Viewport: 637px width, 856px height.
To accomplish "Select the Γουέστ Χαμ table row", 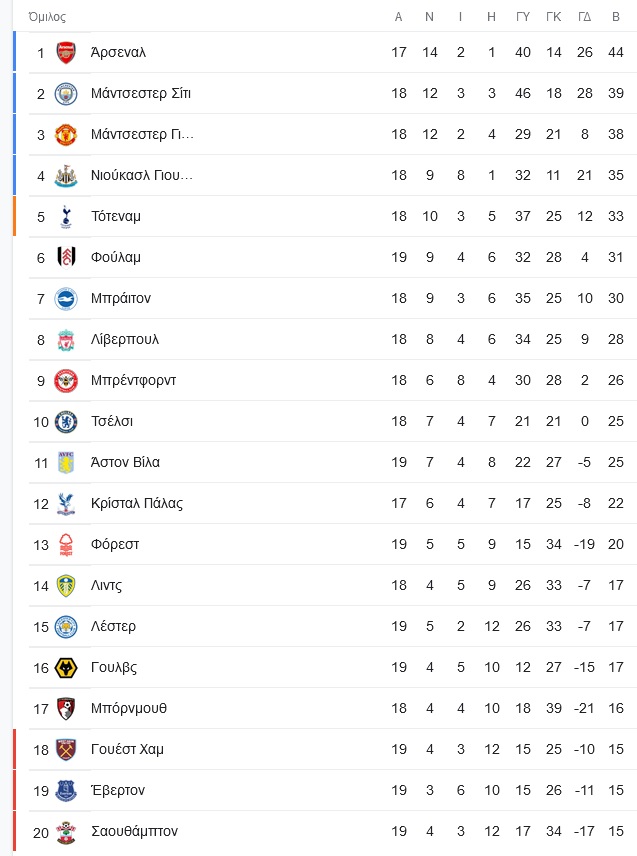I will coord(325,749).
